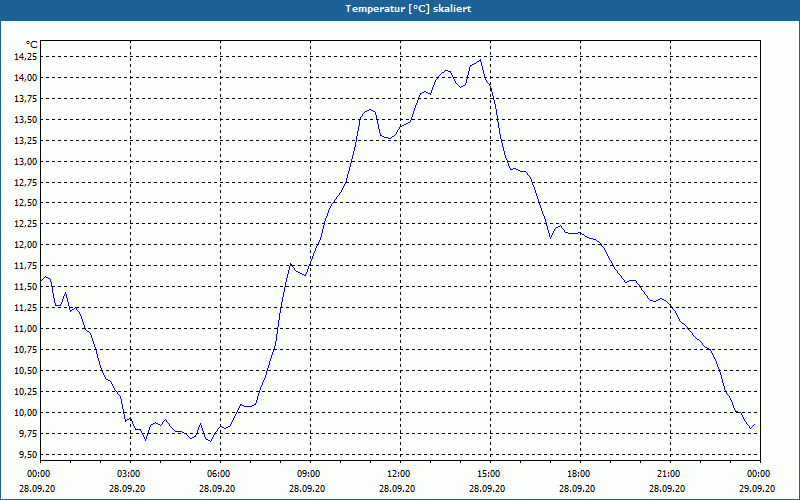The image size is (800, 500).
Task: Select the 12,25 y-axis label
Action: [26, 224]
